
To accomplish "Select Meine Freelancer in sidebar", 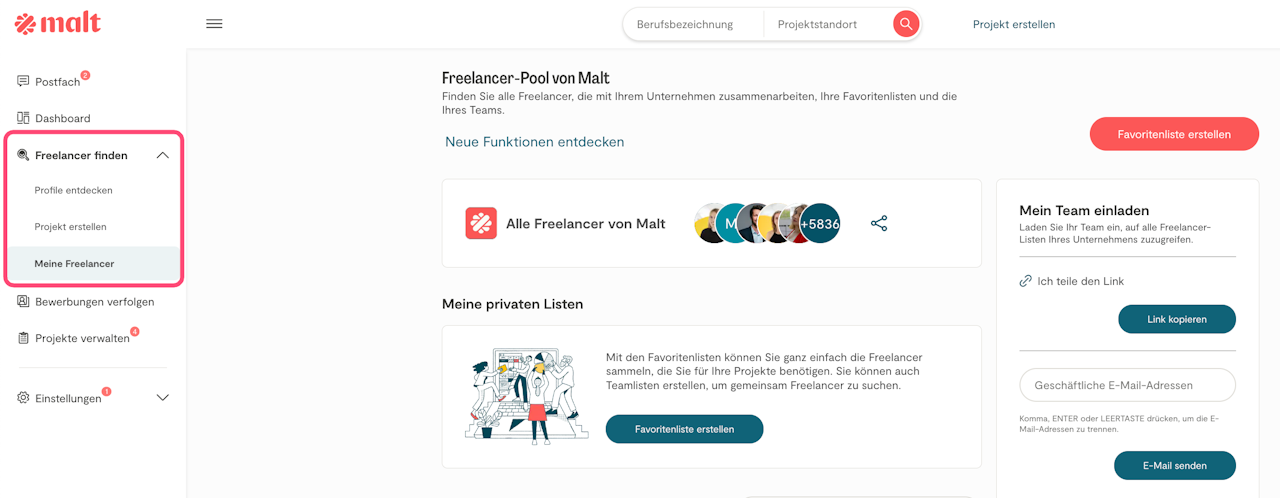I will (x=74, y=264).
